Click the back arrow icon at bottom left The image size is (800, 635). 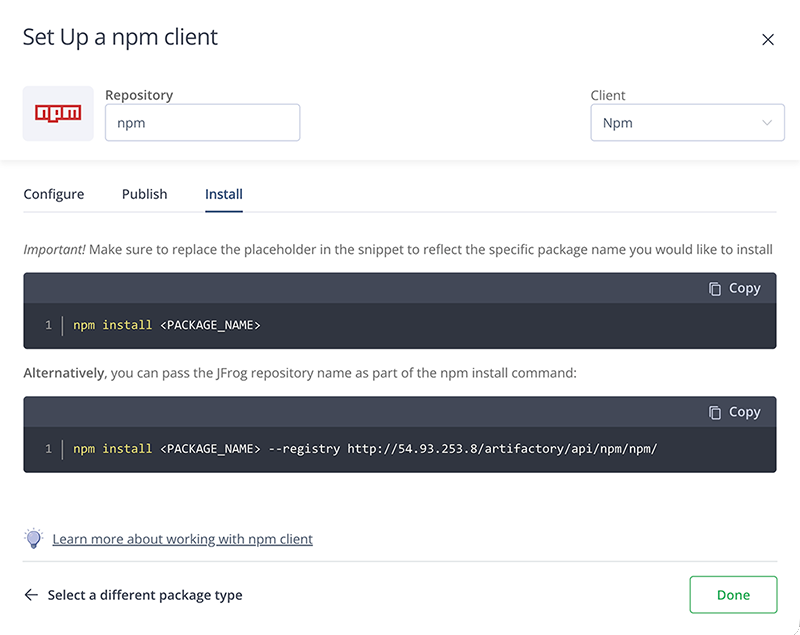coord(31,595)
